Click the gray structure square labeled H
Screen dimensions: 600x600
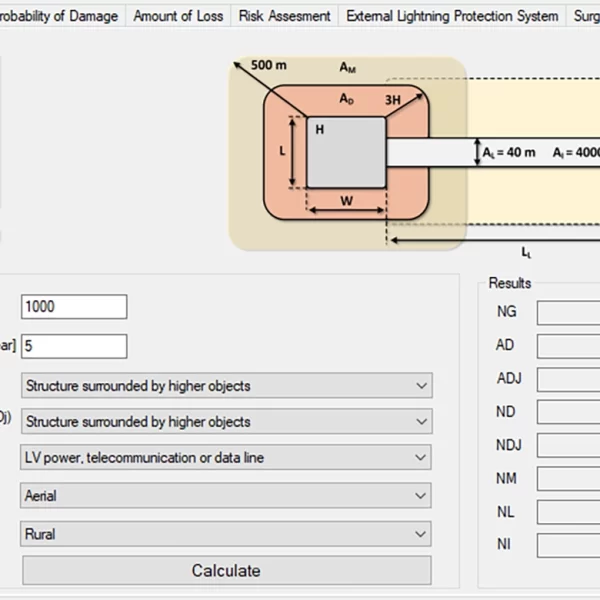(346, 152)
